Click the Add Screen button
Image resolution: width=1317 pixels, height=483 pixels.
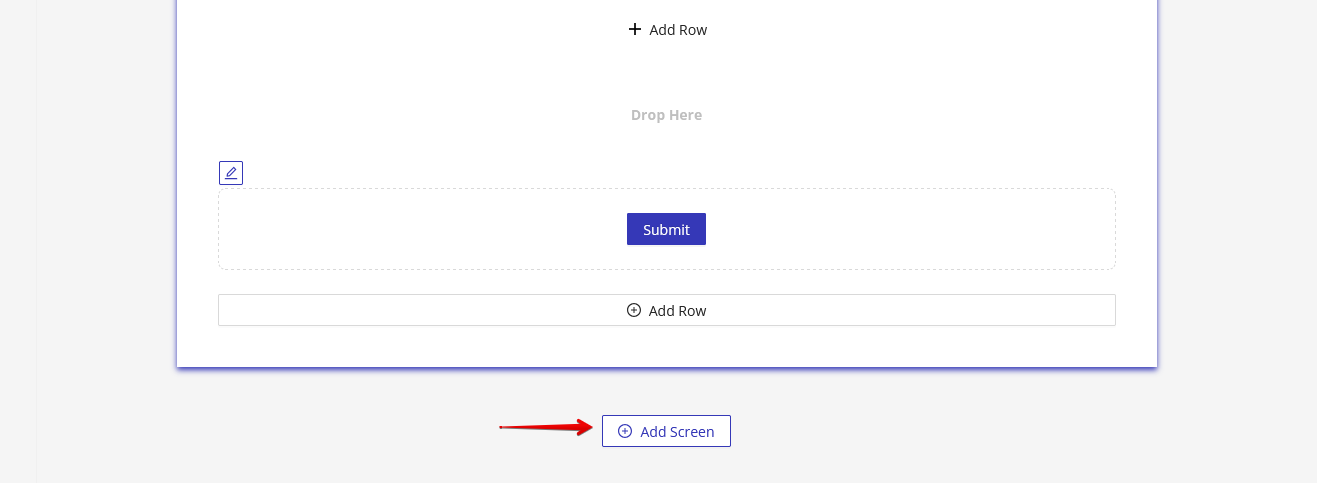666,431
